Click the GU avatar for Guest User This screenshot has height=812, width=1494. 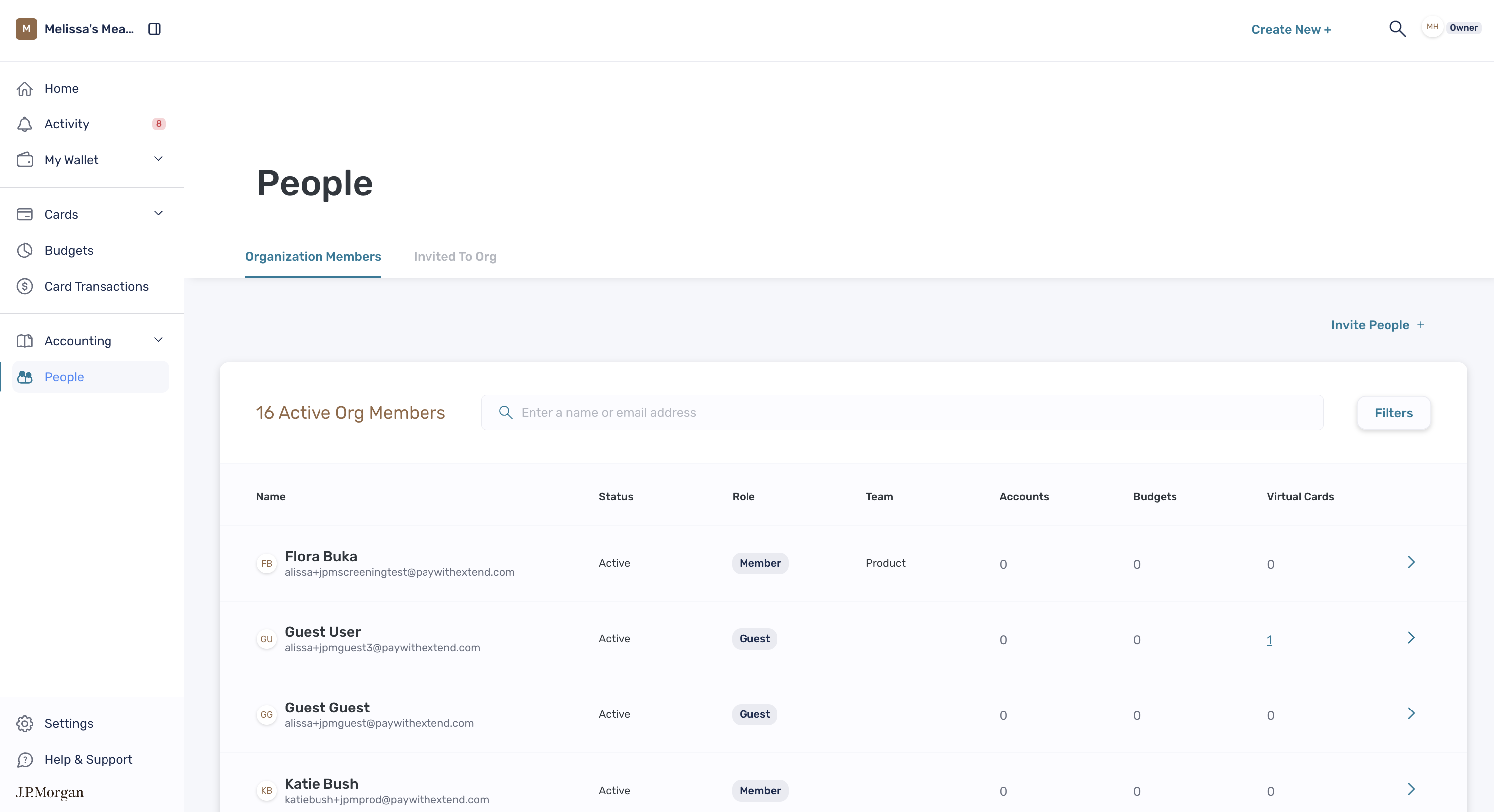coord(266,639)
